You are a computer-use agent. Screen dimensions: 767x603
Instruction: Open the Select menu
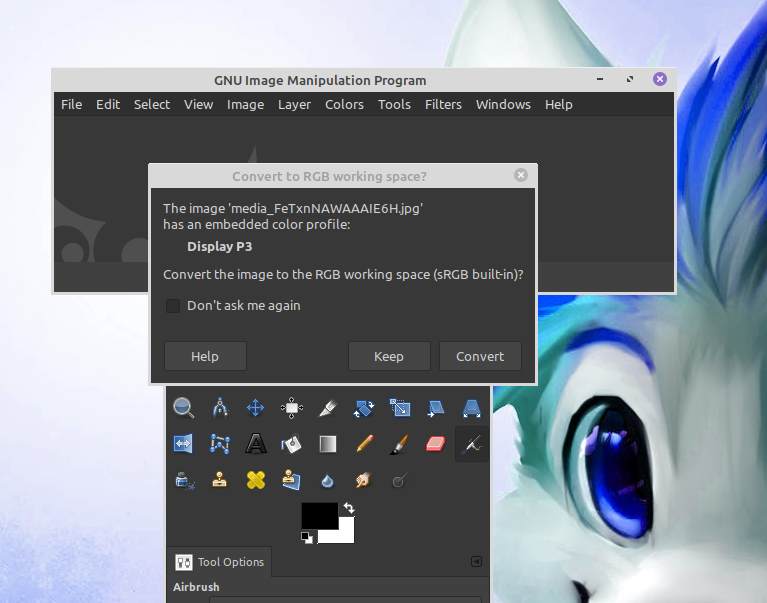pyautogui.click(x=152, y=104)
